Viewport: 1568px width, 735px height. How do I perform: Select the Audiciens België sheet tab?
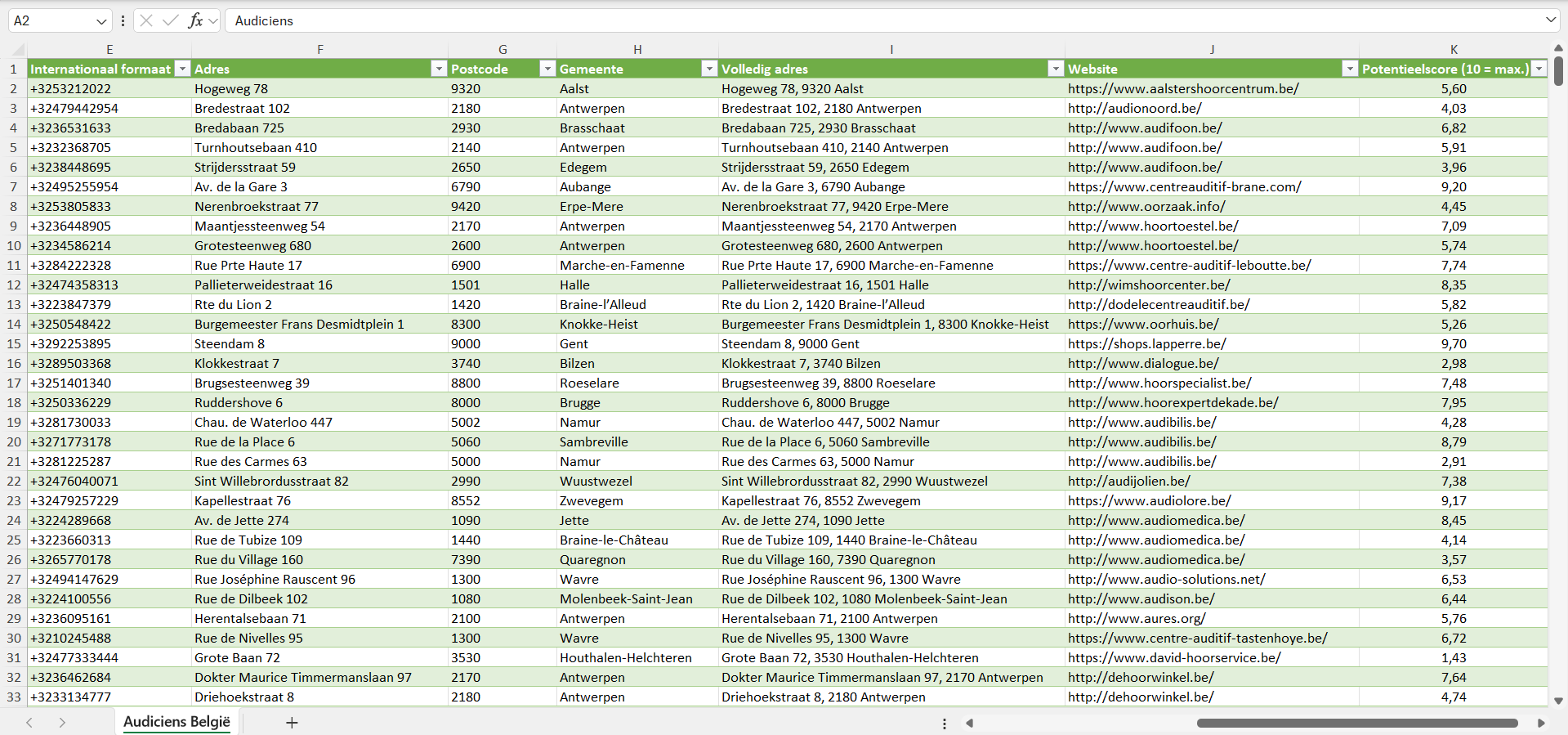pyautogui.click(x=176, y=722)
